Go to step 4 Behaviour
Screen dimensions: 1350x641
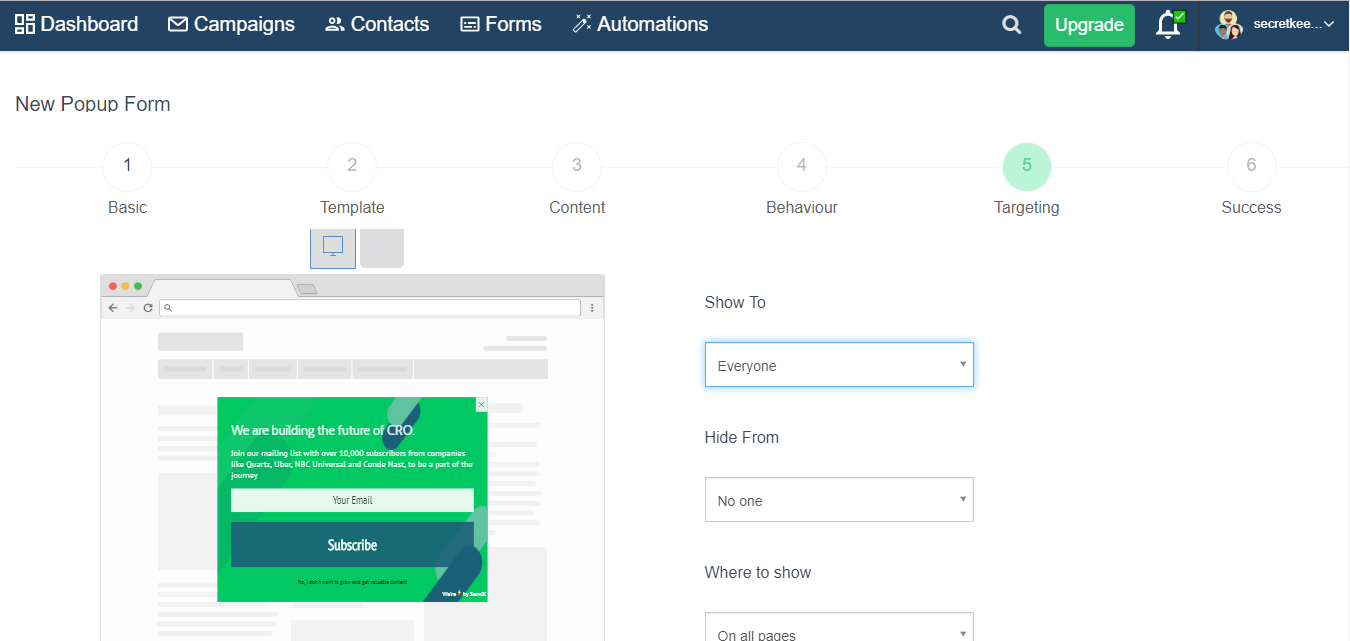point(802,166)
